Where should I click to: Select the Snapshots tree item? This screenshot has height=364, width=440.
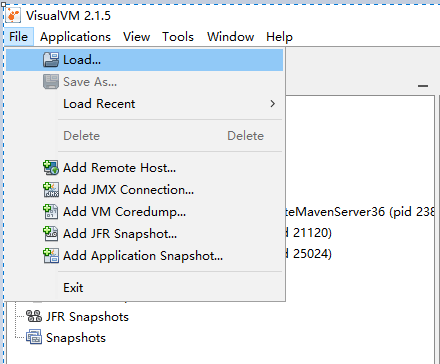click(76, 338)
